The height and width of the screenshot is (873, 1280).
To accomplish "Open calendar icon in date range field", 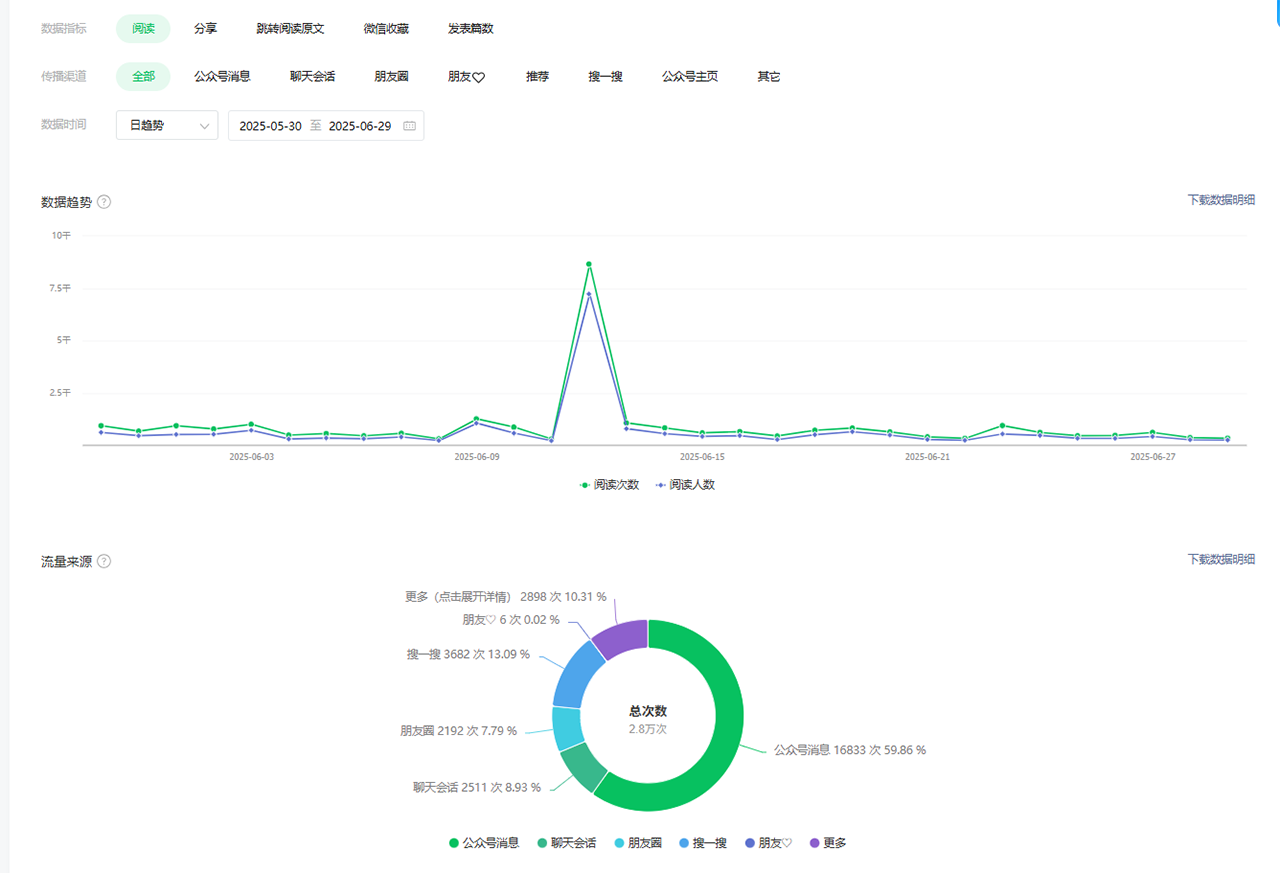I will (x=409, y=126).
